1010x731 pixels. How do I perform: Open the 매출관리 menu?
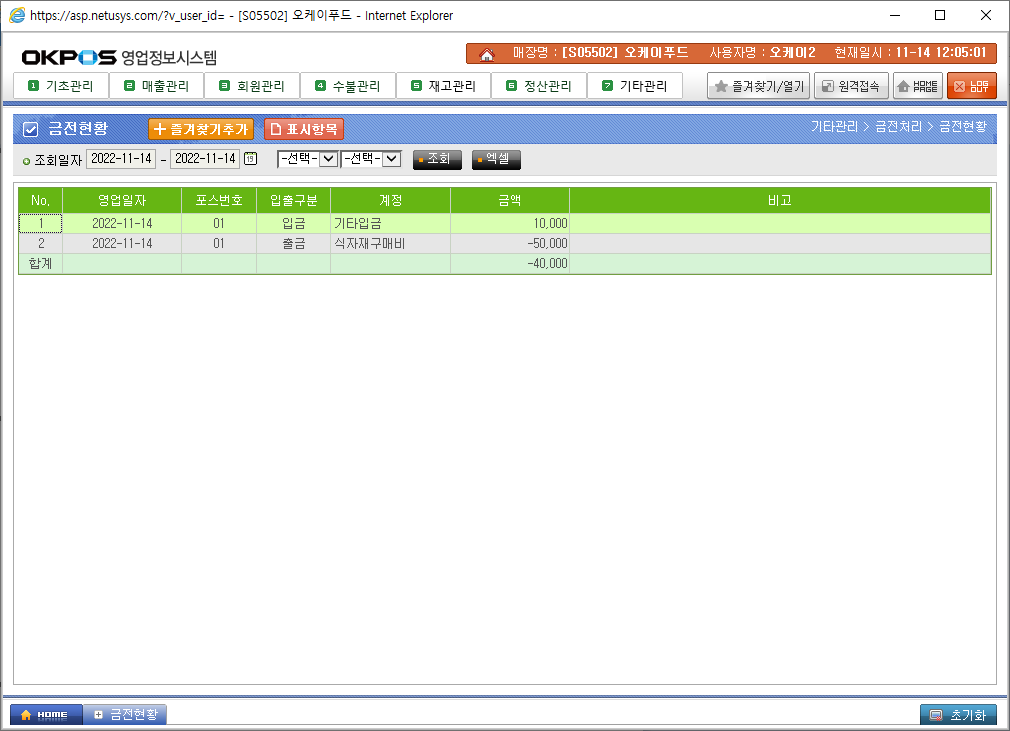156,86
